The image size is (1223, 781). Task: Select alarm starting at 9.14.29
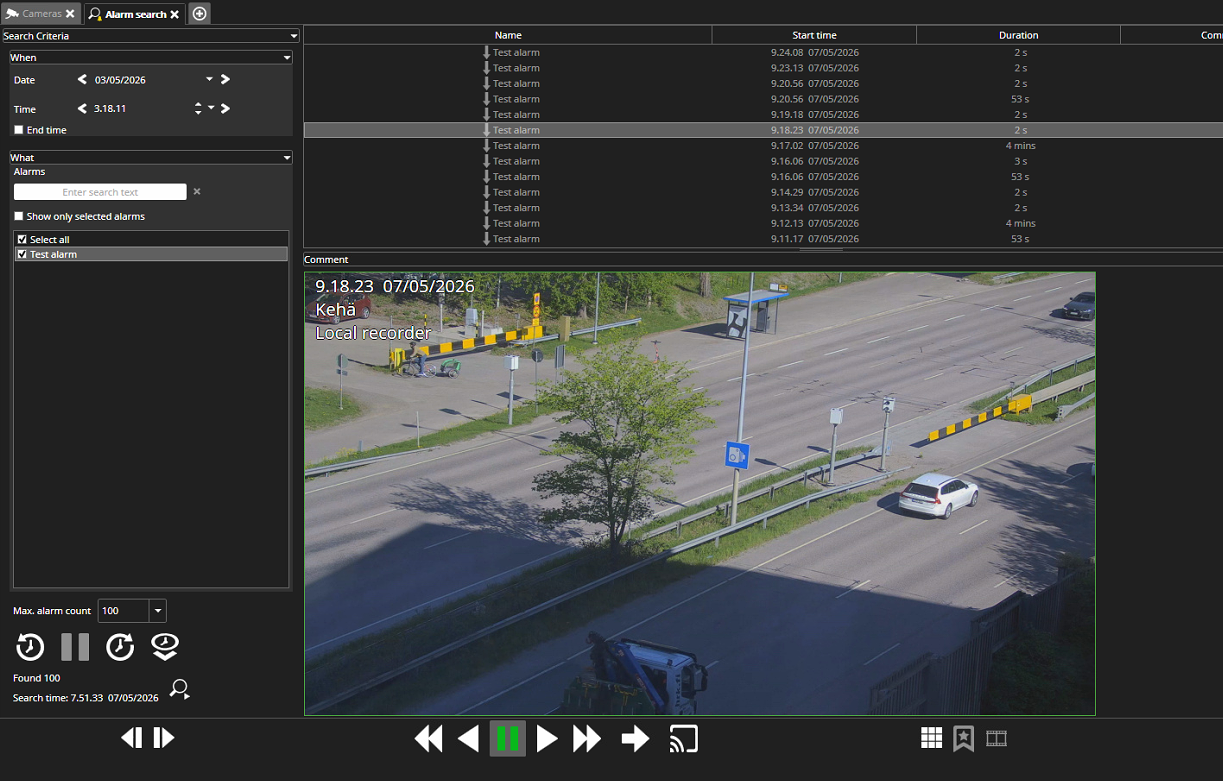point(763,192)
